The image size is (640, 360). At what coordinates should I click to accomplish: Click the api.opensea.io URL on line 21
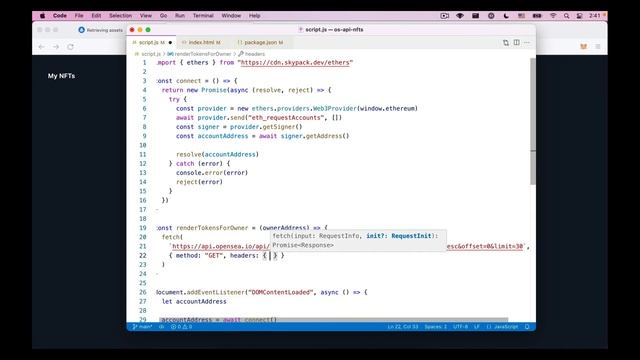220,247
